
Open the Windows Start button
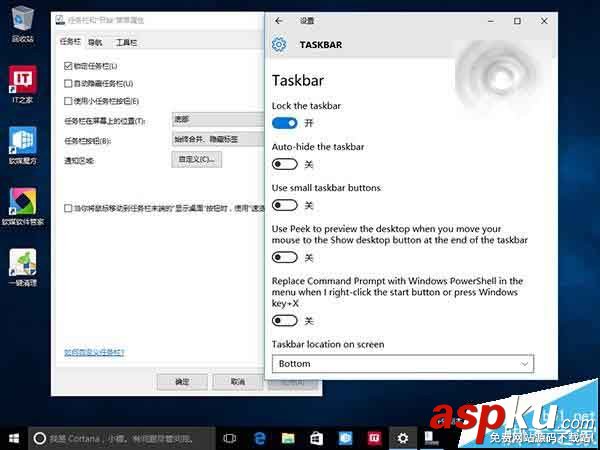tap(14, 439)
